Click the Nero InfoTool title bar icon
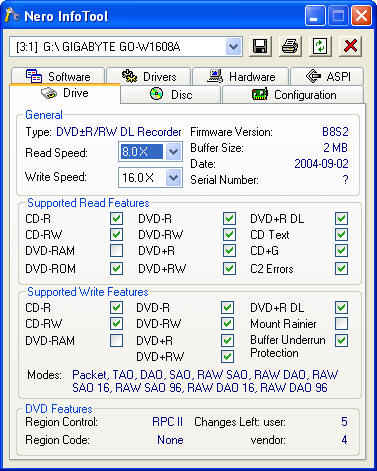 pos(12,15)
